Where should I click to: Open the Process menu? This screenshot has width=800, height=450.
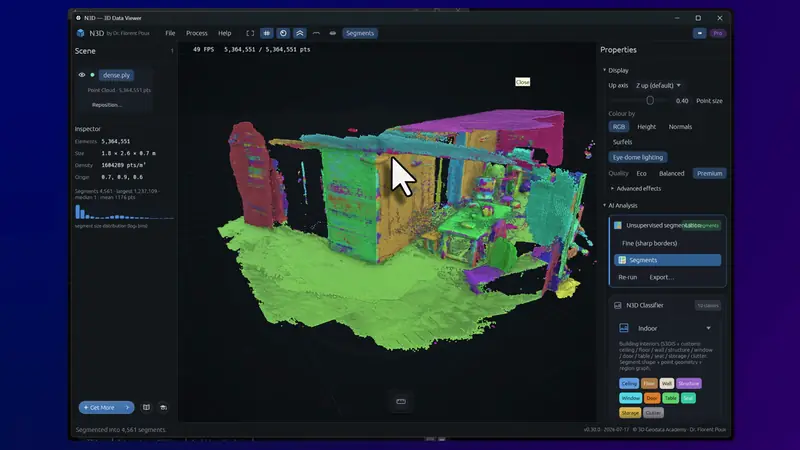[196, 33]
